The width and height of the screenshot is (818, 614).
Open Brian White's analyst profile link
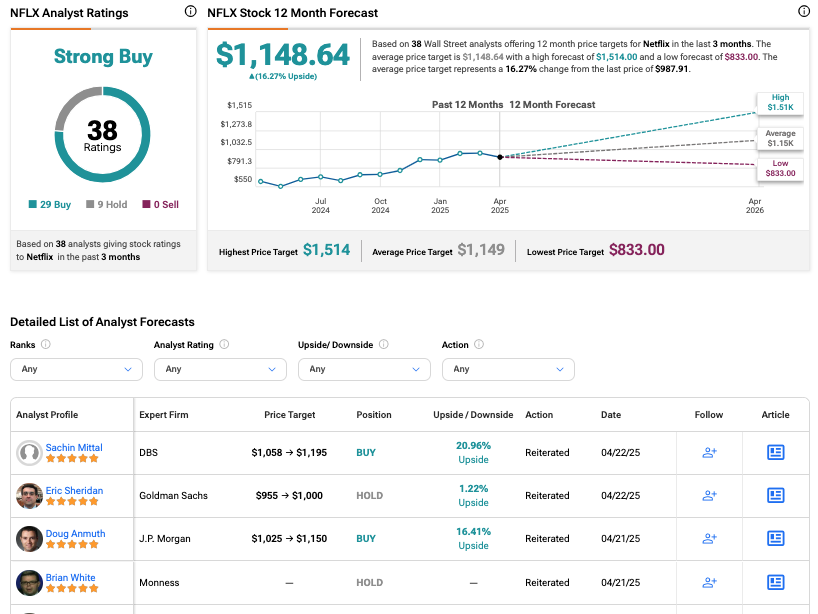tap(70, 577)
